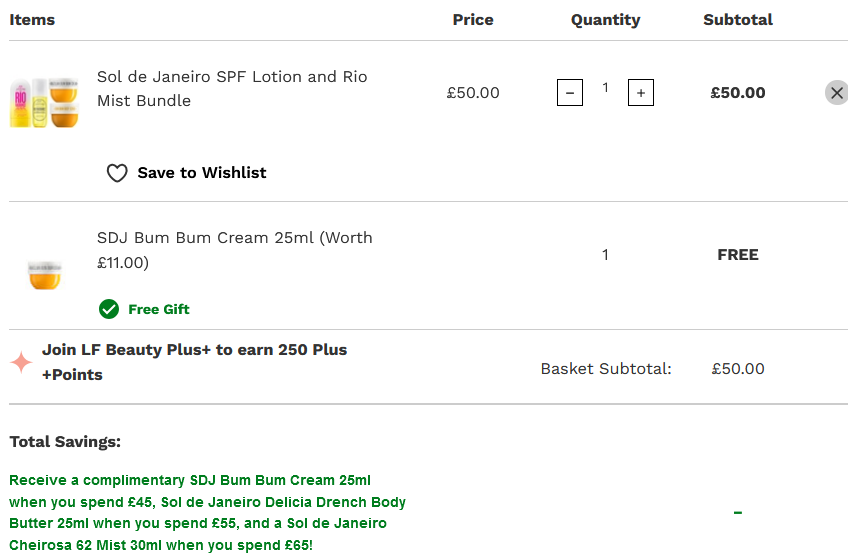Increase bundle quantity with plus button
Image resolution: width=848 pixels, height=559 pixels.
(x=641, y=93)
